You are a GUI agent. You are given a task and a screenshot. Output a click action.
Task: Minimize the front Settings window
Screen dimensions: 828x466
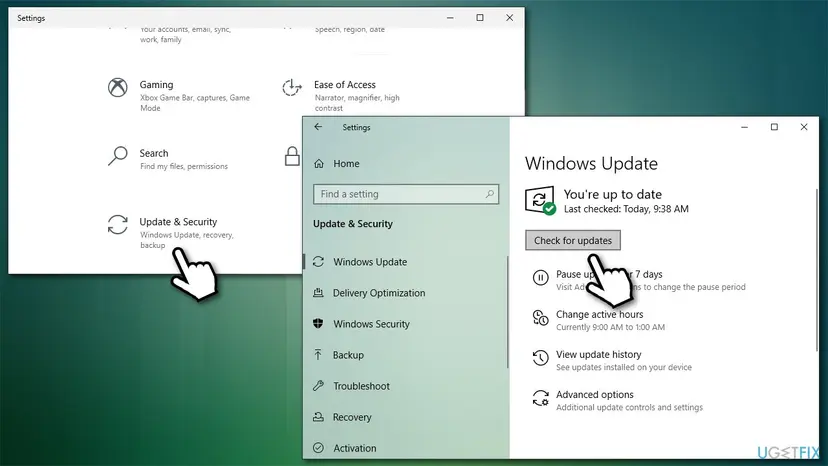click(745, 127)
